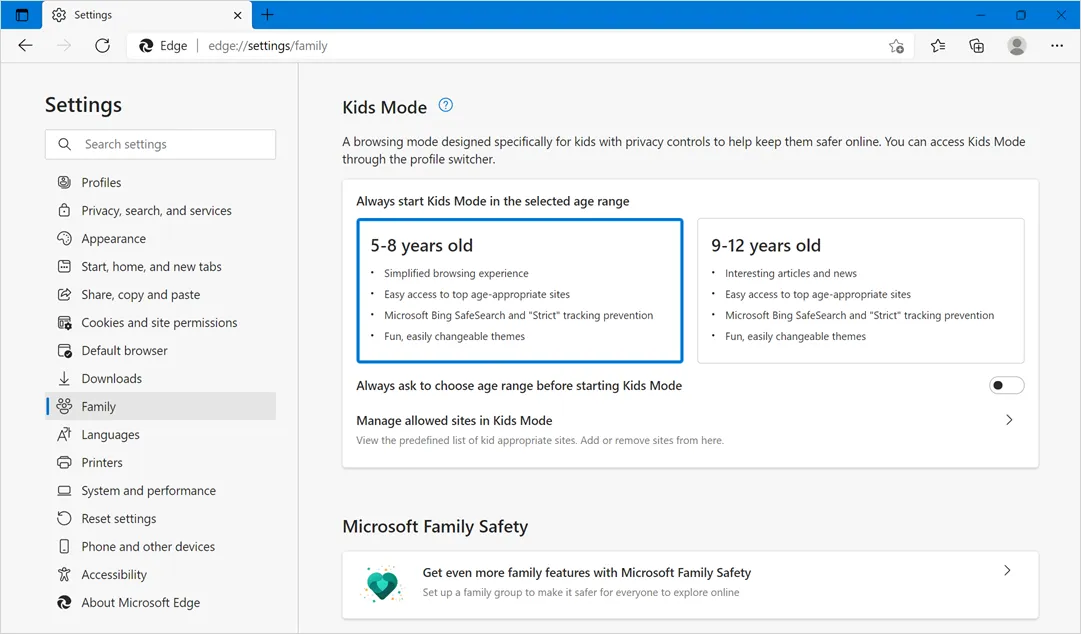The image size is (1081, 634).
Task: Open the Downloads settings page
Action: click(111, 379)
